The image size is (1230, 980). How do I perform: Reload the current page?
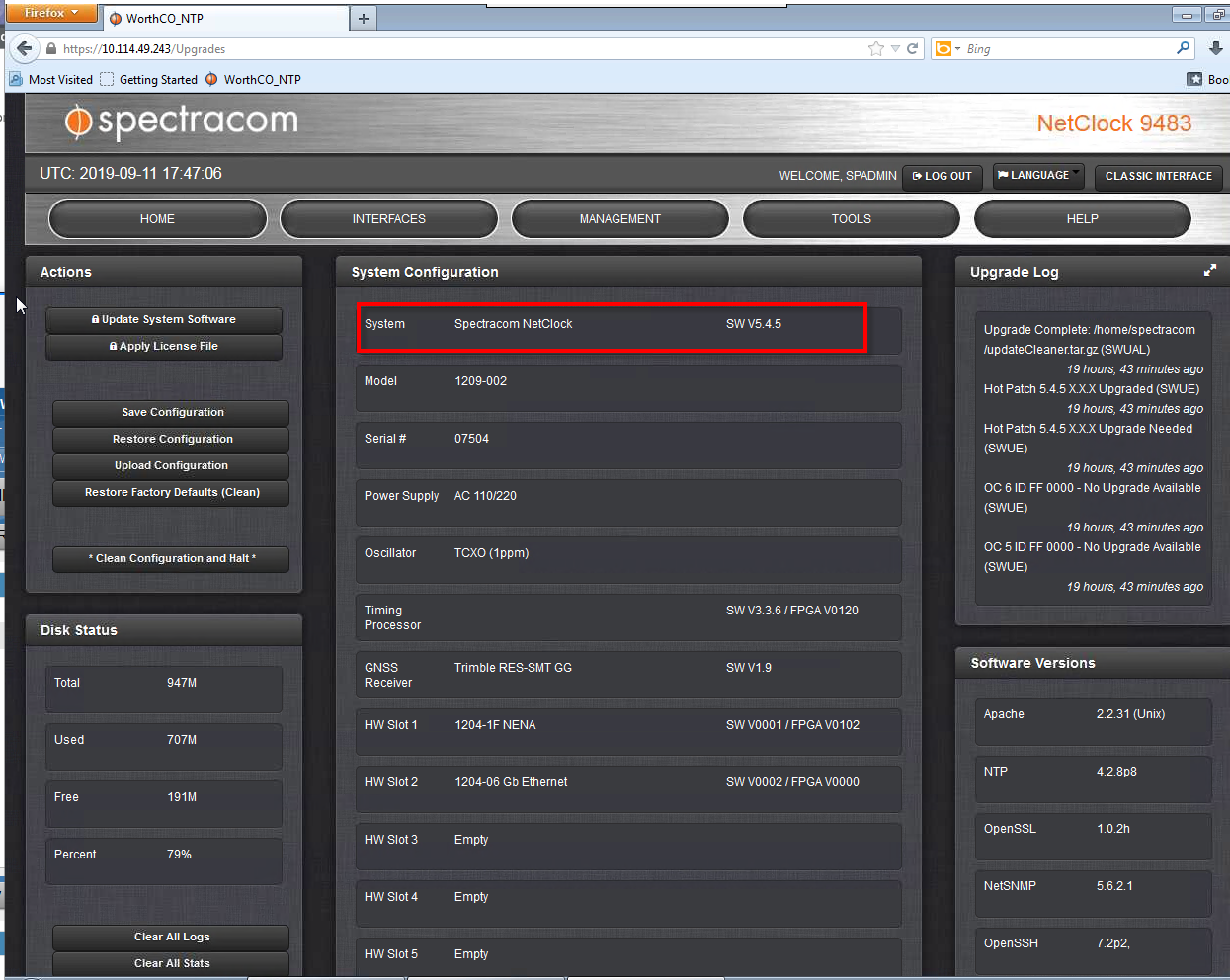913,48
